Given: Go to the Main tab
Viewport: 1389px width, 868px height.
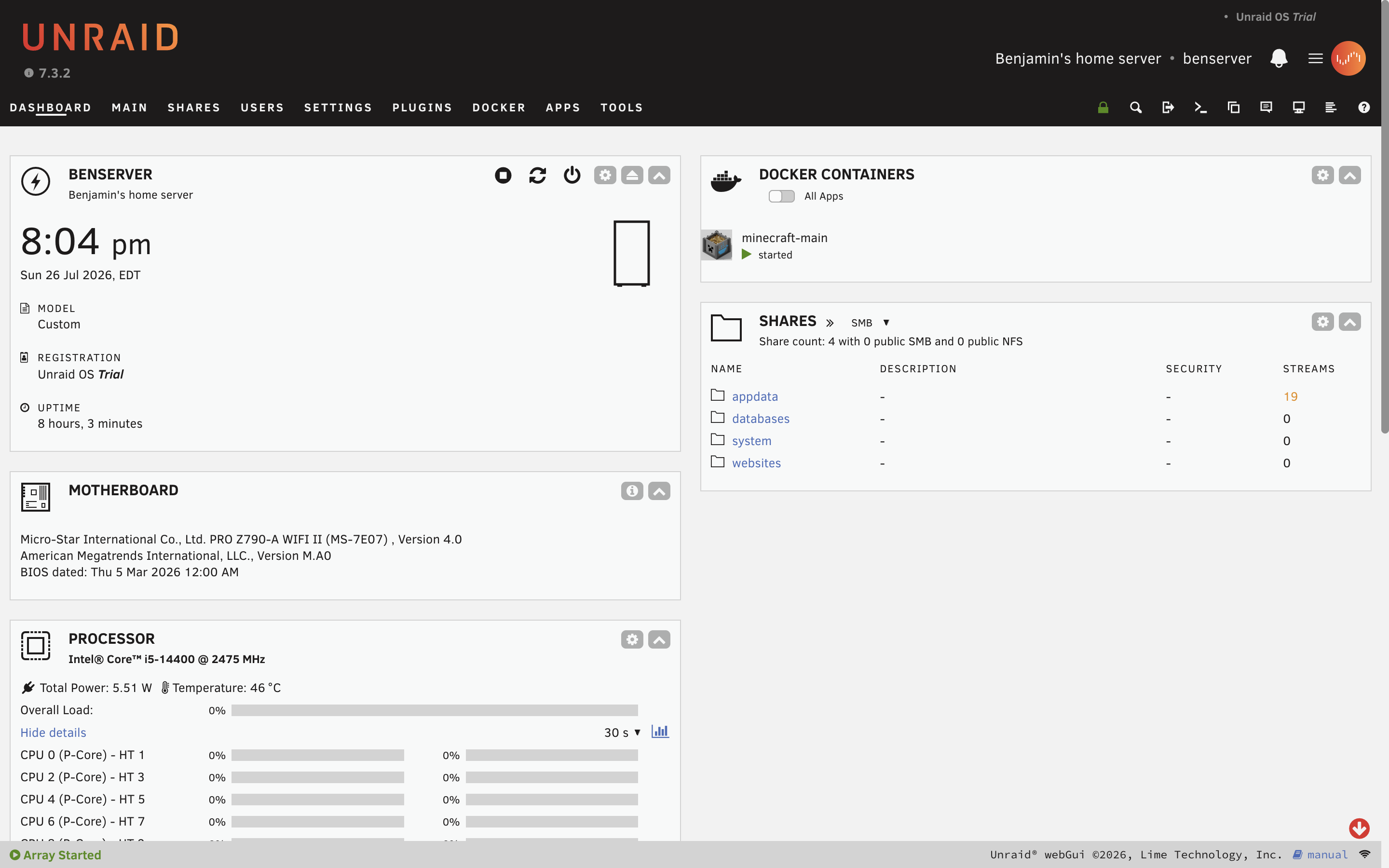Looking at the screenshot, I should coord(130,108).
